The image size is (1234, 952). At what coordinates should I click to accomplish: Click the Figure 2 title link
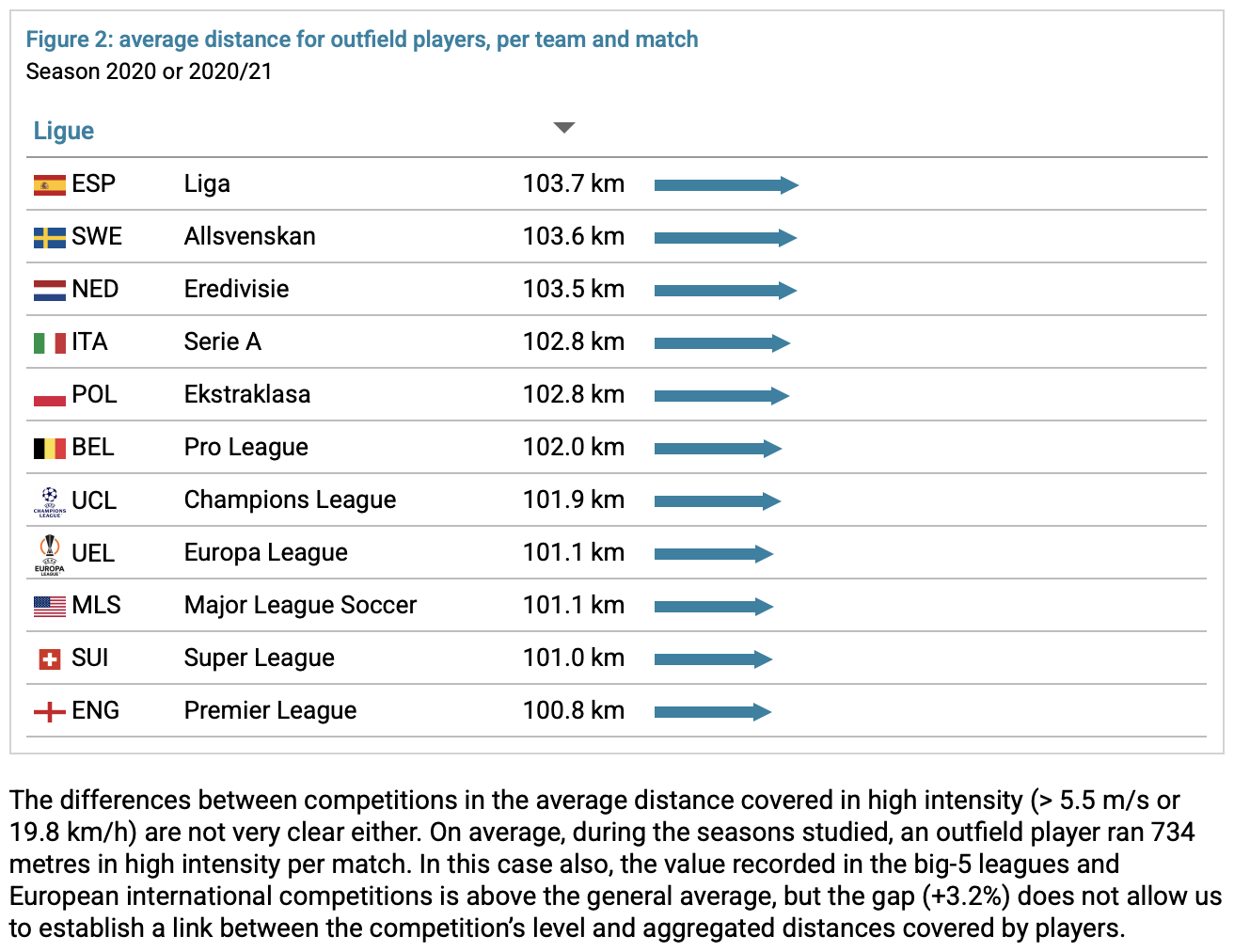coord(361,40)
